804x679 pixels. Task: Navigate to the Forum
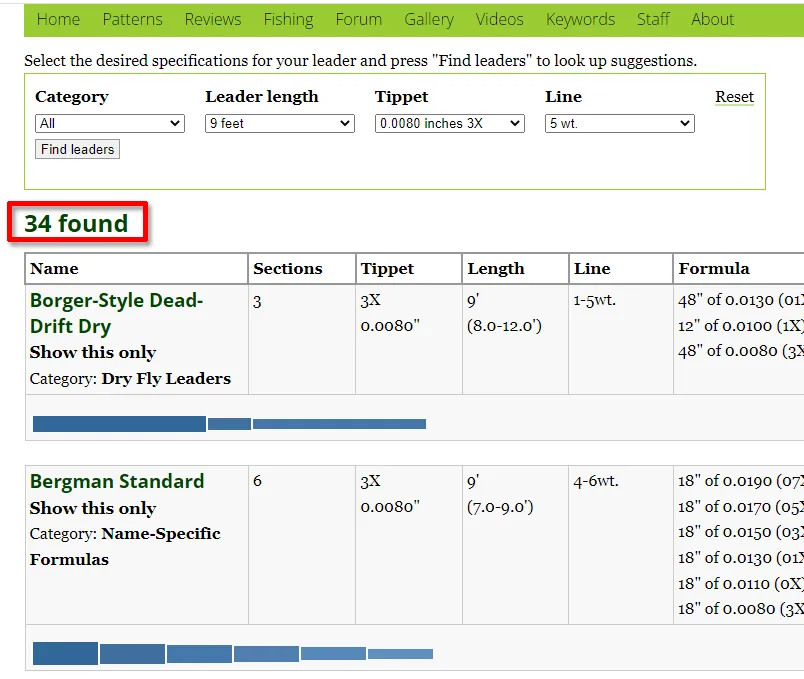point(358,19)
